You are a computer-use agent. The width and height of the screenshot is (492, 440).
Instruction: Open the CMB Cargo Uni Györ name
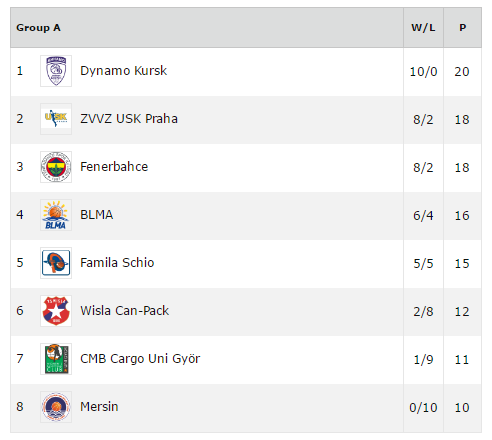coord(140,359)
